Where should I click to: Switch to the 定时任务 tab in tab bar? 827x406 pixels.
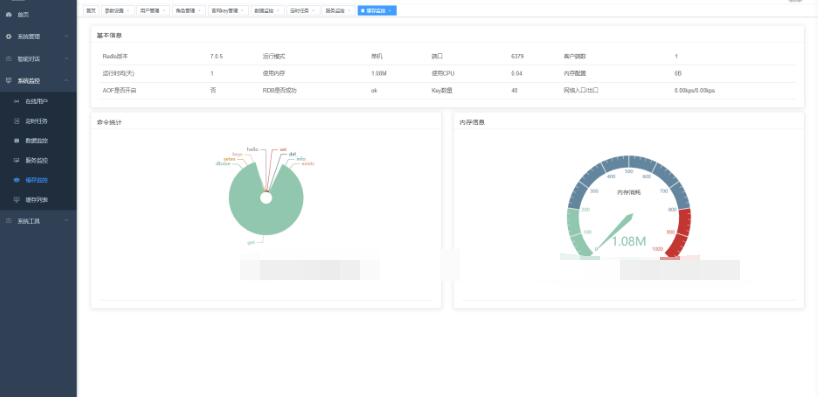(302, 11)
